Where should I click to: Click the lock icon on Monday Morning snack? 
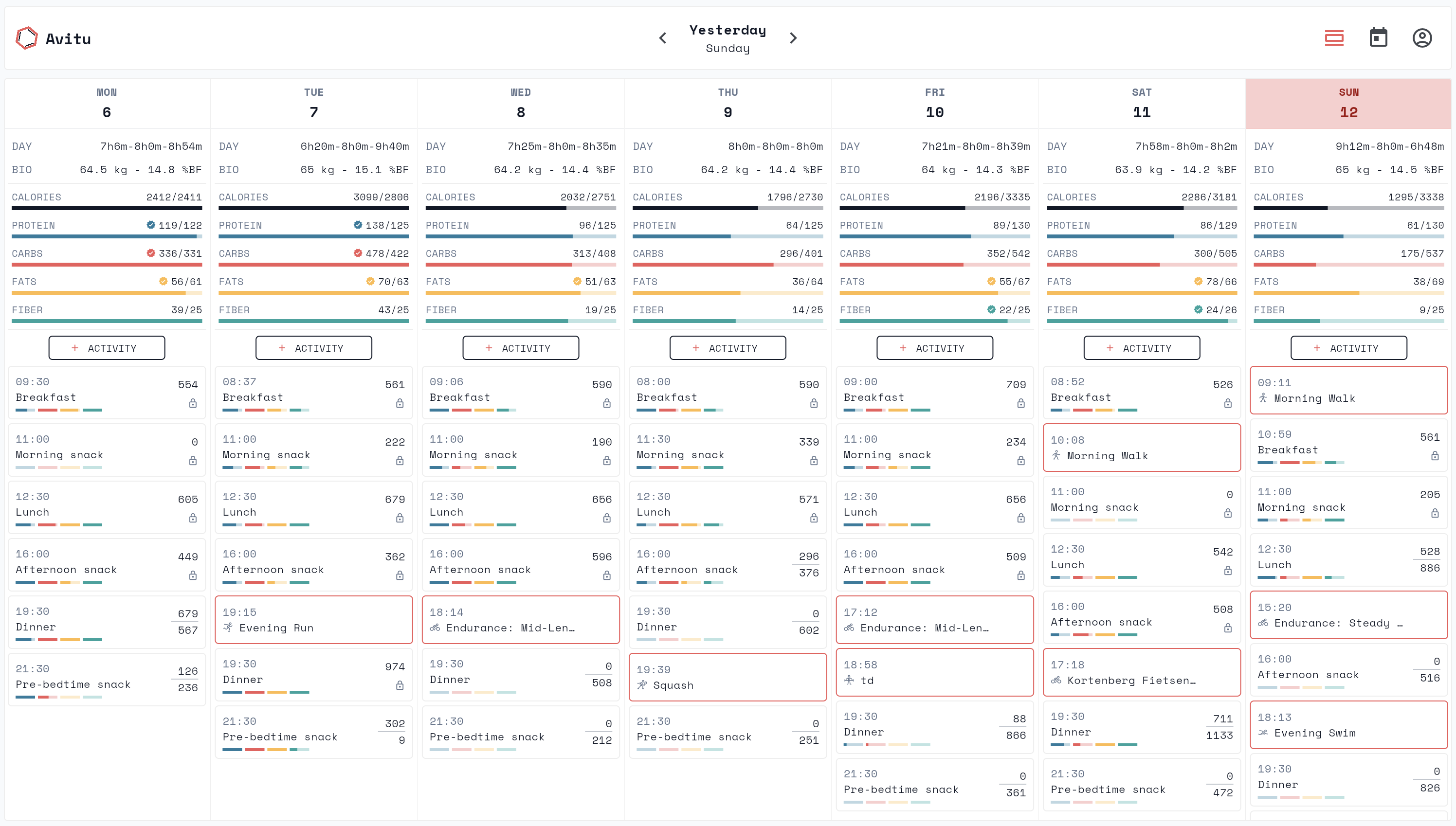pos(193,461)
